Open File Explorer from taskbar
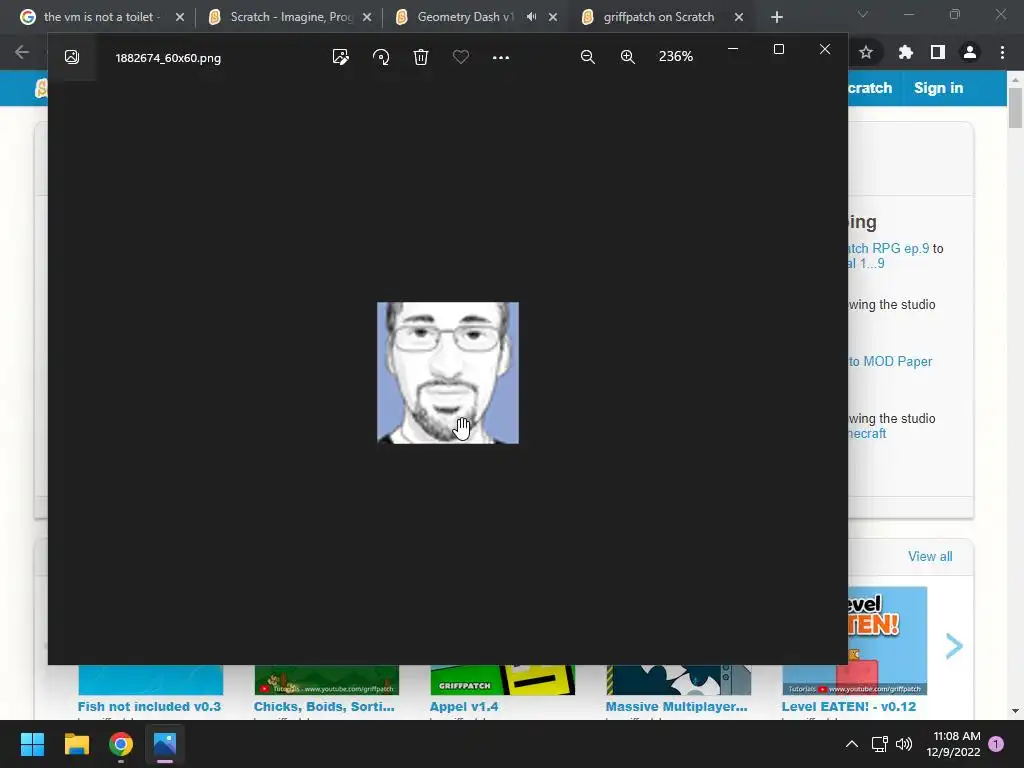The width and height of the screenshot is (1024, 768). [76, 744]
